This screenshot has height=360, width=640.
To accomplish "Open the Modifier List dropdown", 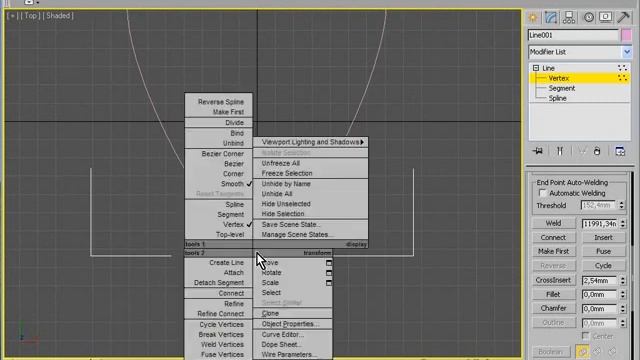I will (x=627, y=52).
